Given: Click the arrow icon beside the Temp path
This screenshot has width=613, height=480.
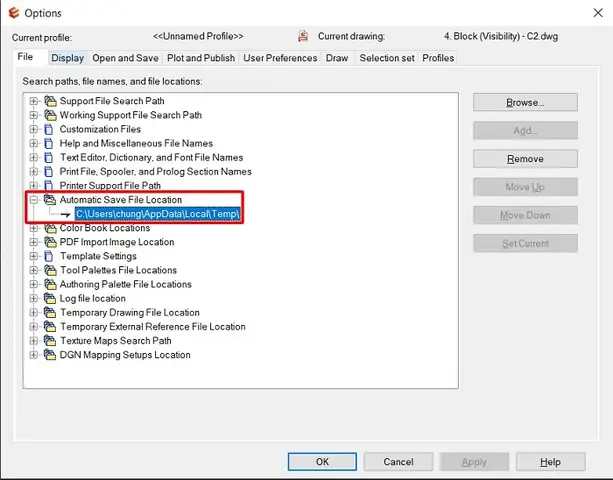Looking at the screenshot, I should click(x=65, y=214).
